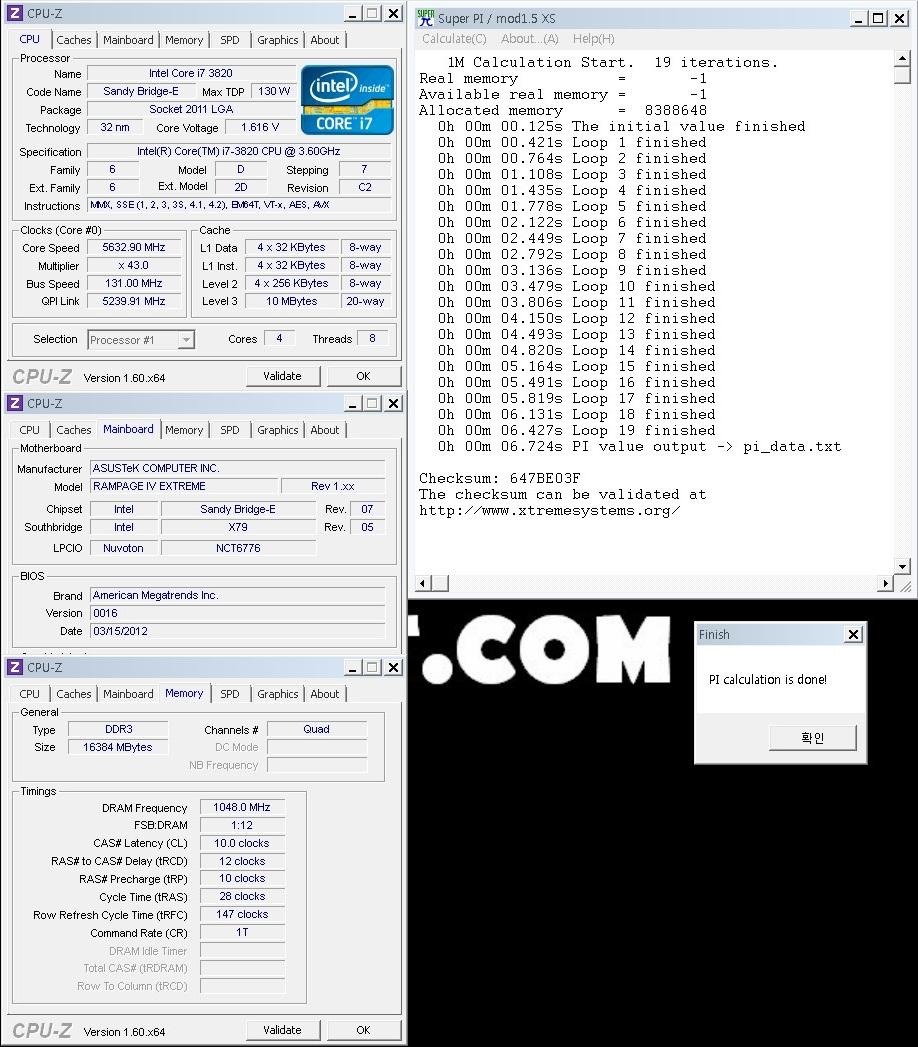Image resolution: width=918 pixels, height=1047 pixels.
Task: Click the CAS# Latency value 10.0 clocks
Action: point(242,843)
